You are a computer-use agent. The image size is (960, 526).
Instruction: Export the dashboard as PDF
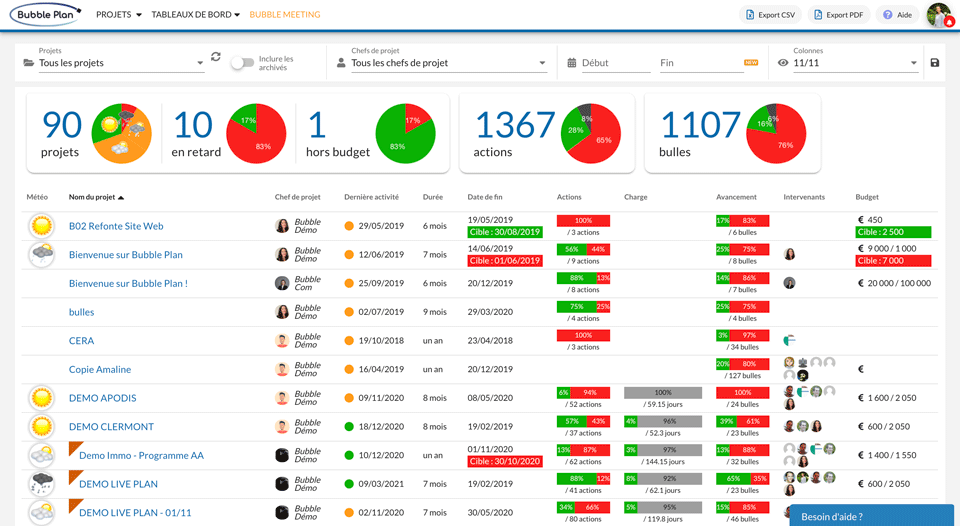[839, 15]
